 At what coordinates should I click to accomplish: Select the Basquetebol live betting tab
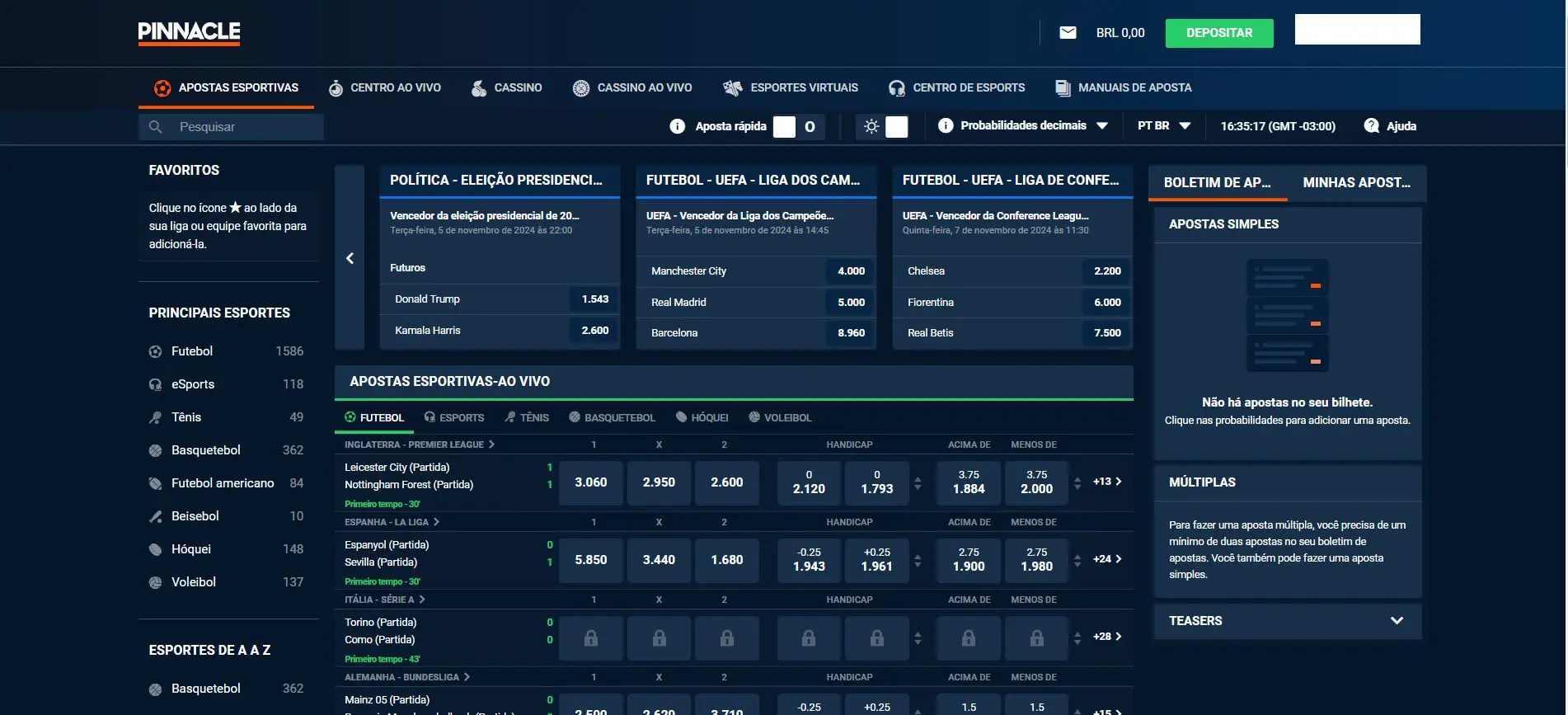612,418
